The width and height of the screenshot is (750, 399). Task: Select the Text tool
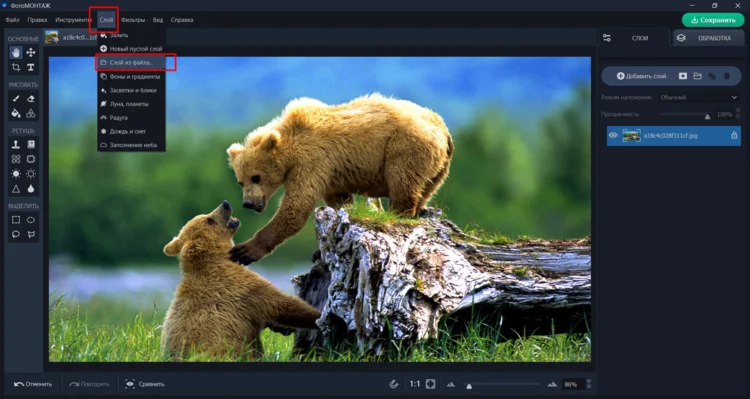pyautogui.click(x=31, y=67)
